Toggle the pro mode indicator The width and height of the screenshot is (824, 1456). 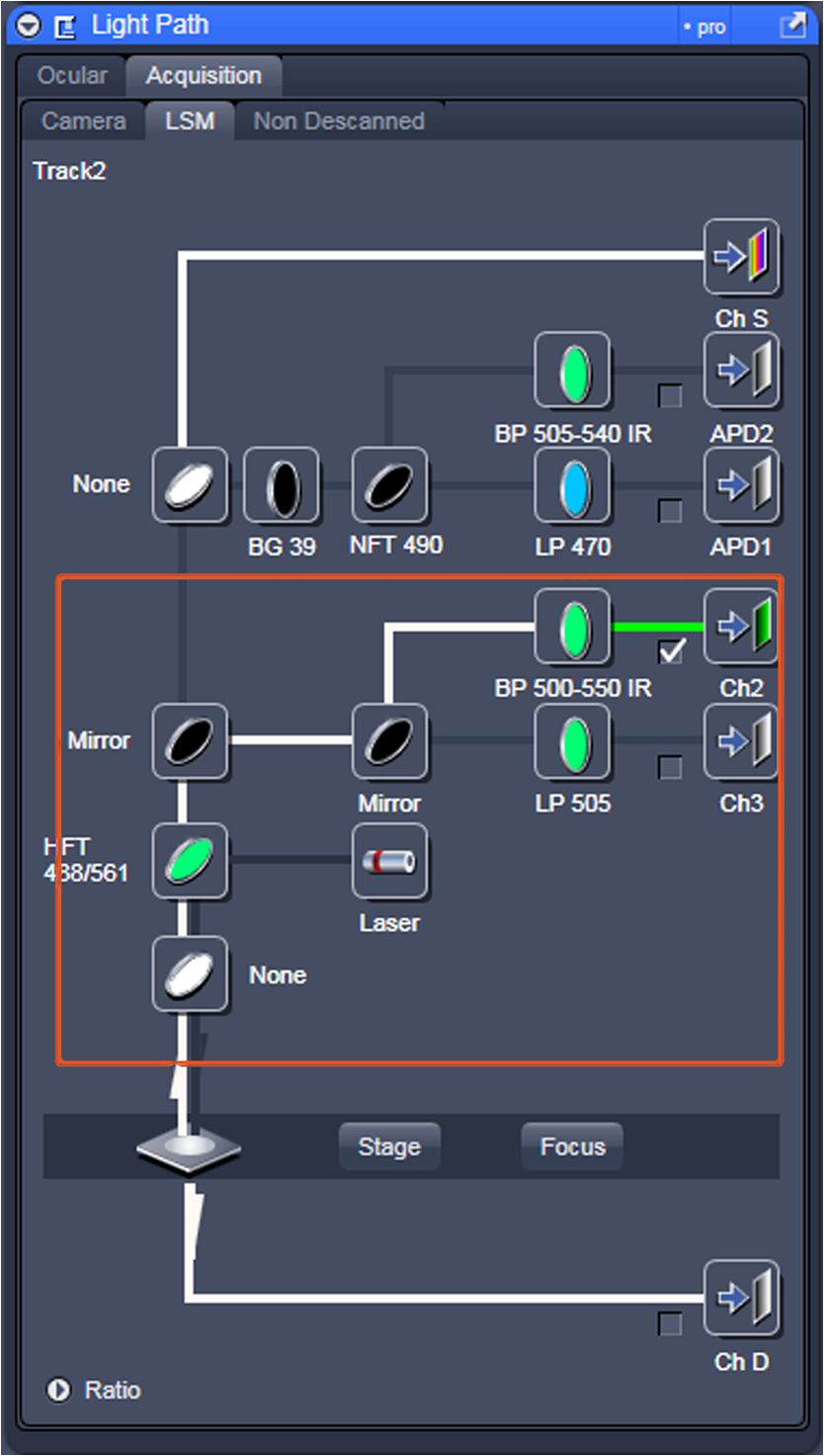704,28
